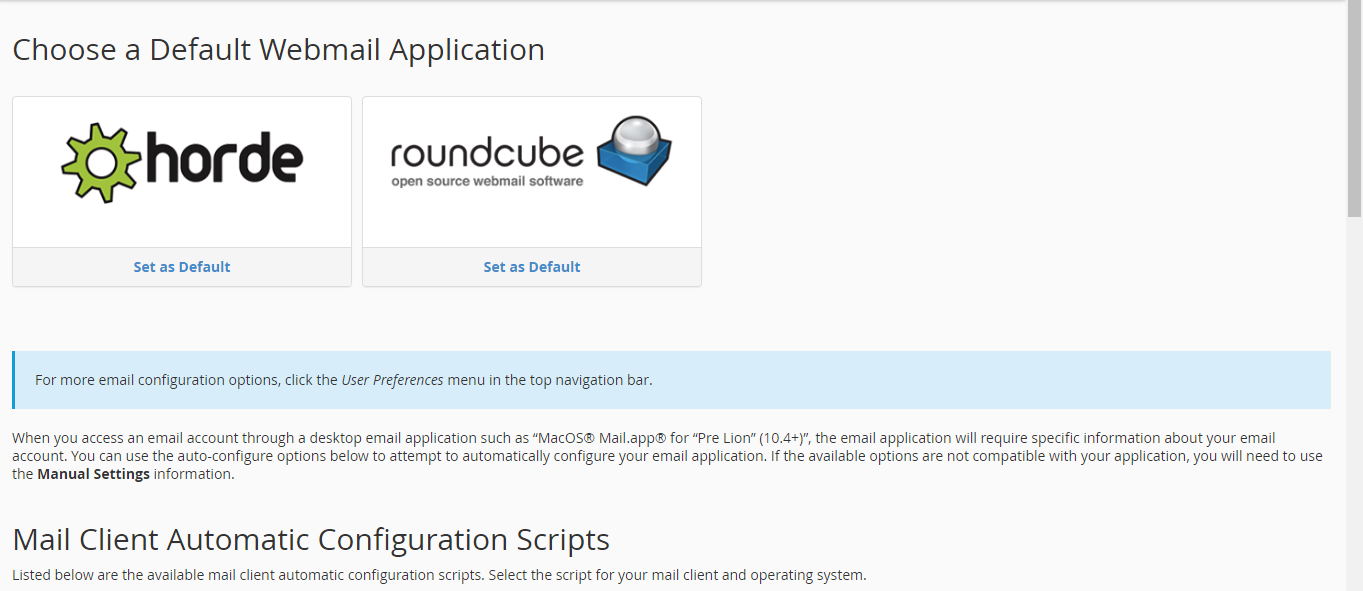Click the 'Choose a Default Webmail Application' heading
Image resolution: width=1363 pixels, height=591 pixels.
pos(279,49)
